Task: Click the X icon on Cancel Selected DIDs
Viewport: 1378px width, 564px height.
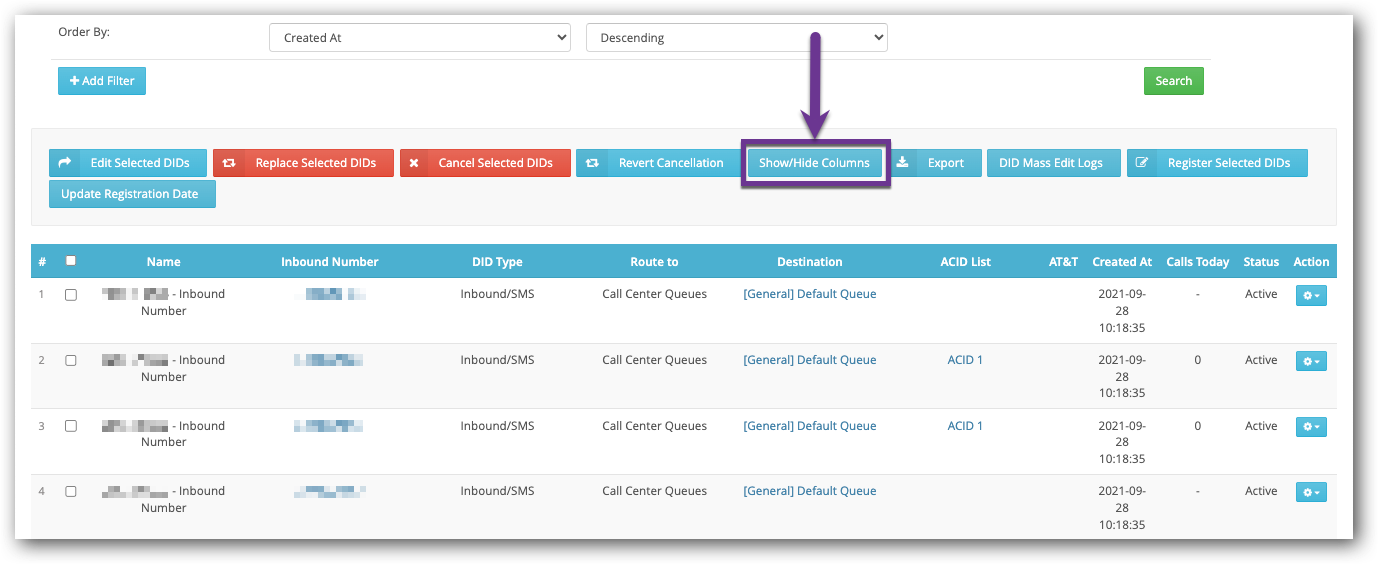Action: point(414,163)
